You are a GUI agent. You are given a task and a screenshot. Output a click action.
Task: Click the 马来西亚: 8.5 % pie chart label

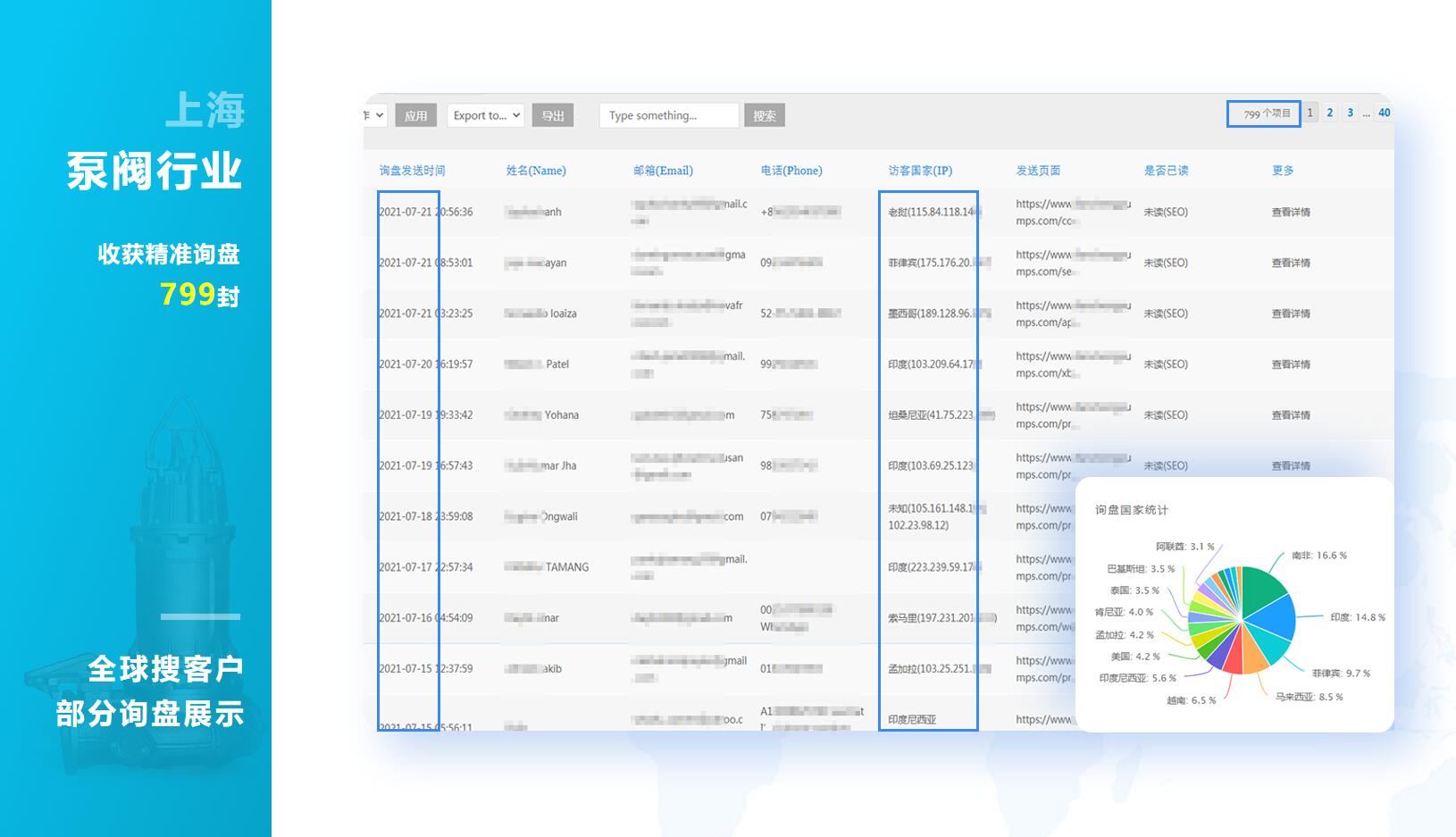pyautogui.click(x=1309, y=697)
